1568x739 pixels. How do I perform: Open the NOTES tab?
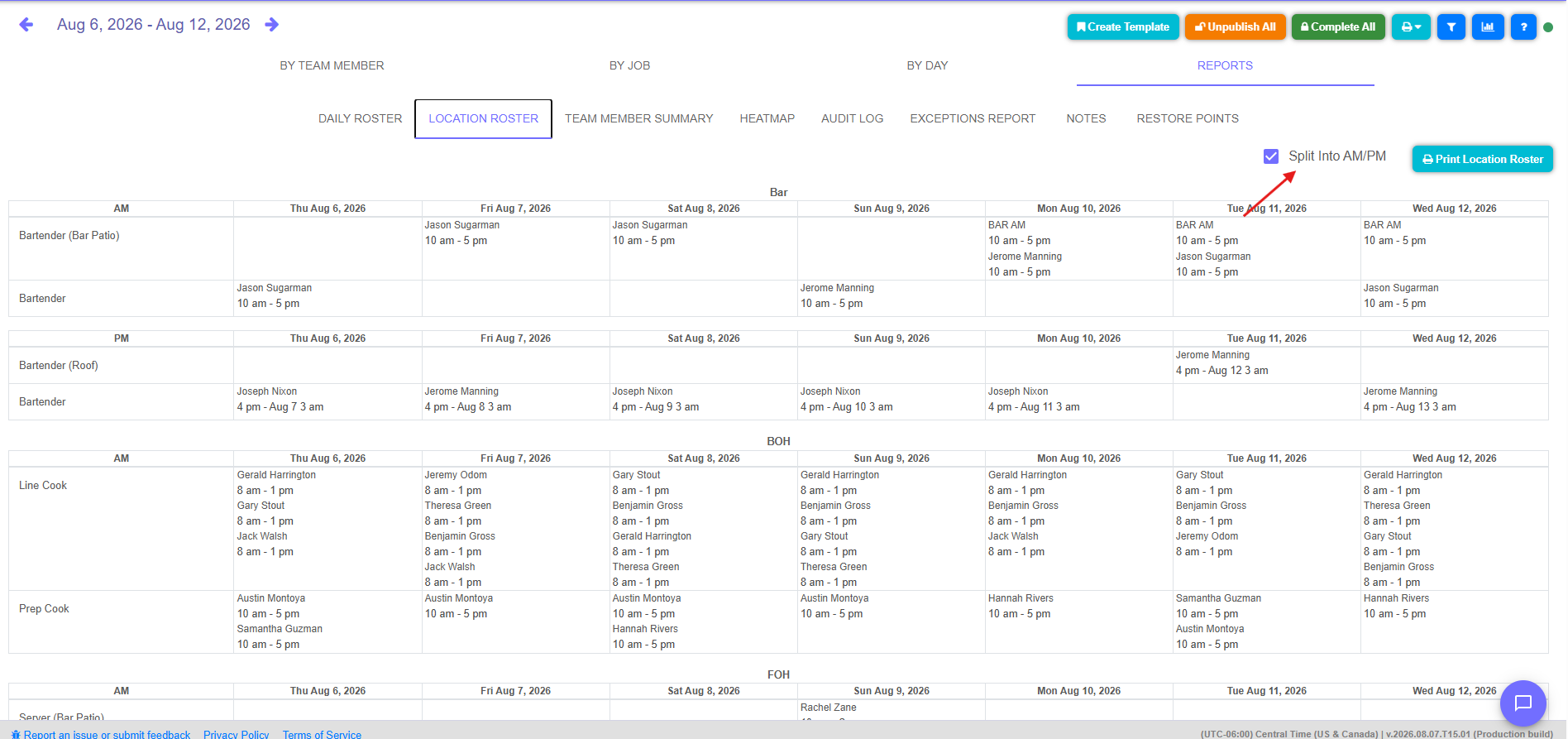pyautogui.click(x=1086, y=118)
